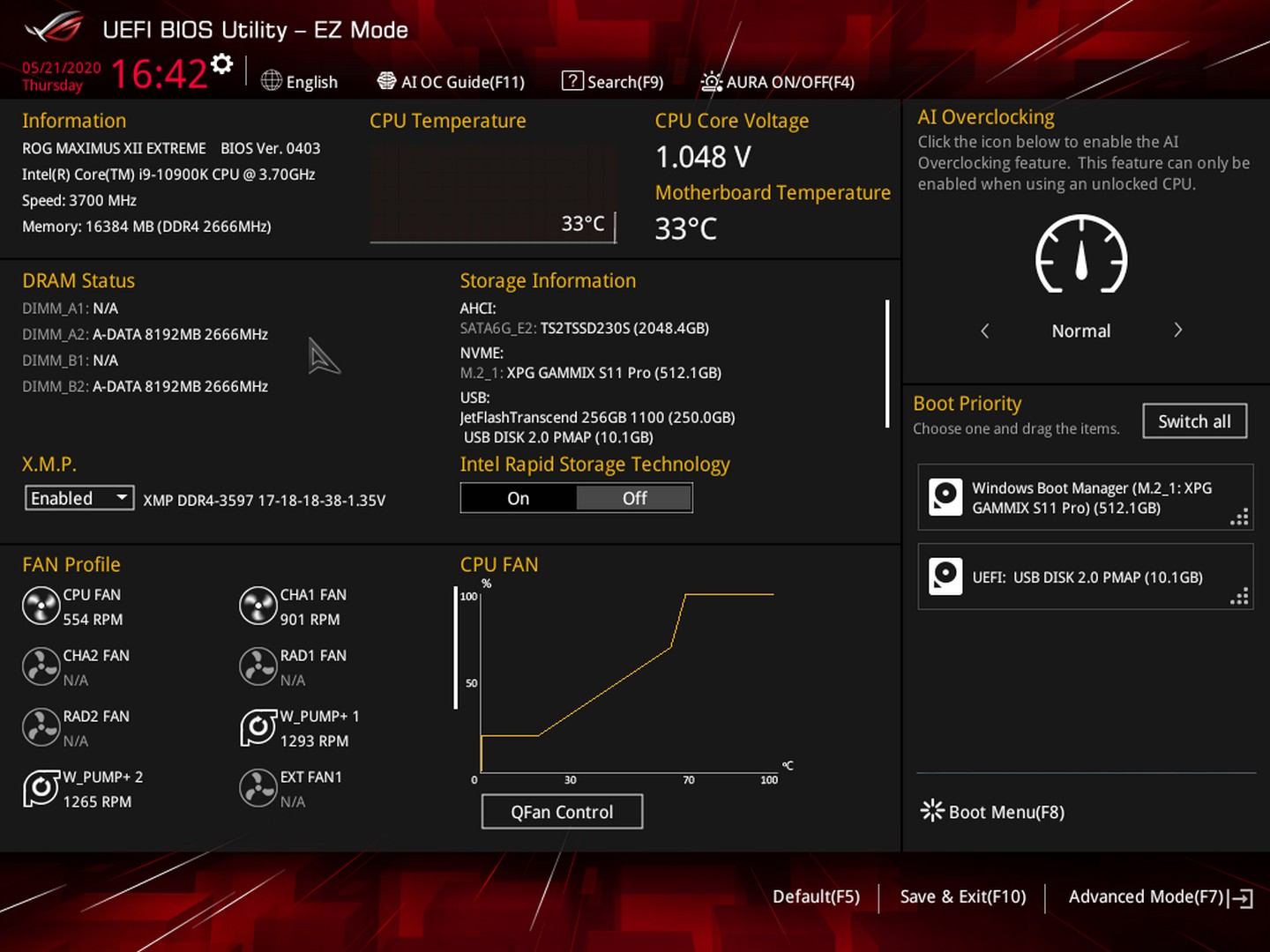Click the Boot Menu asterisk icon

pos(931,810)
